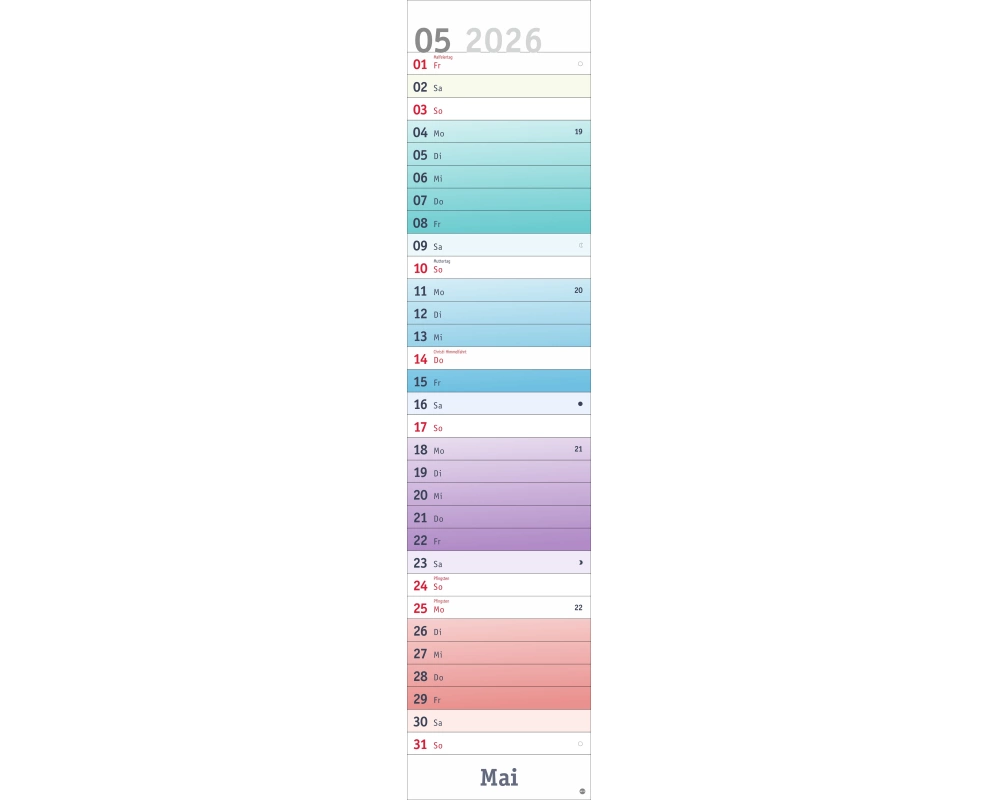Select week number 20 on 11 Mo
This screenshot has height=800, width=1000.
click(x=578, y=290)
